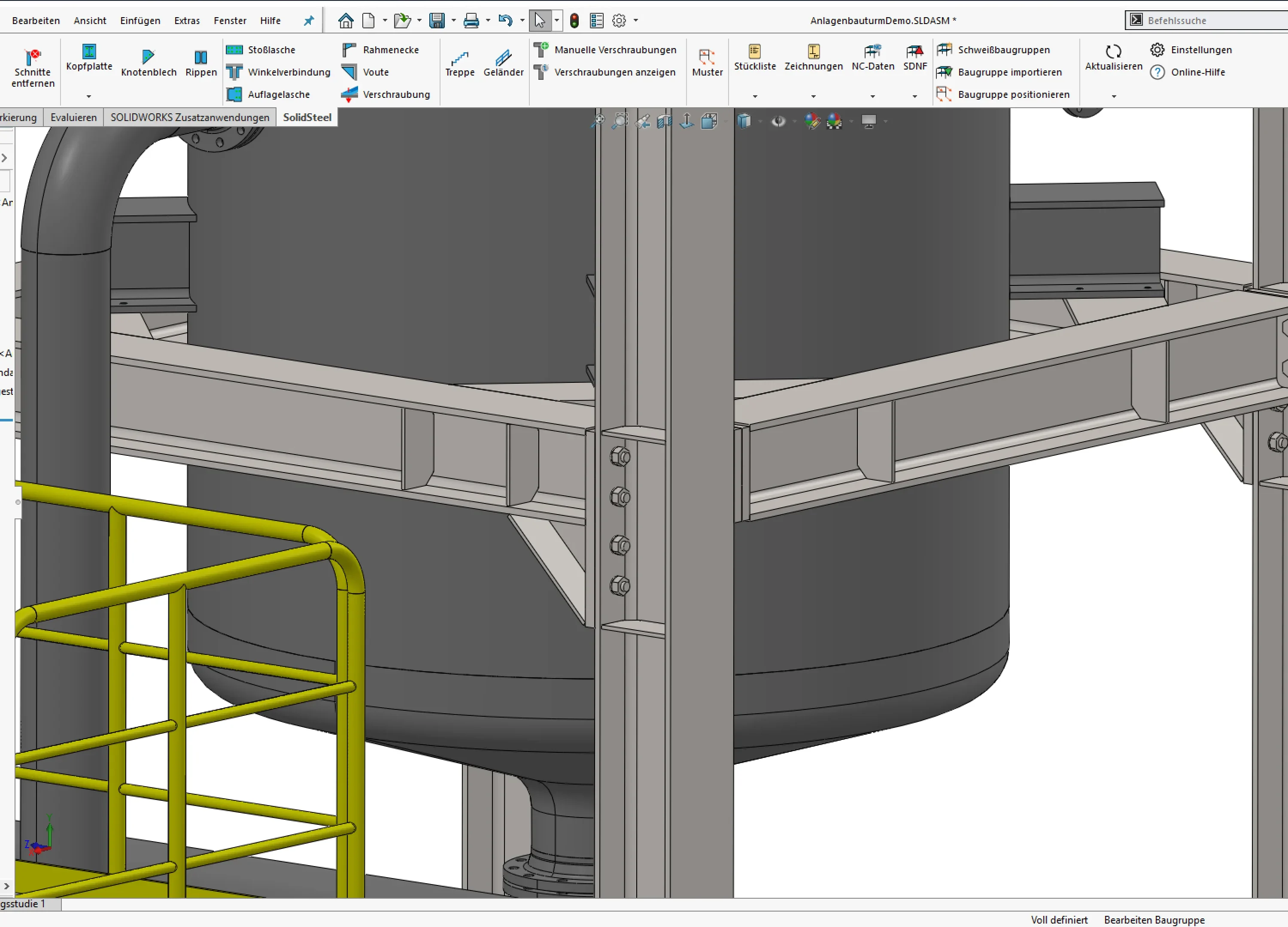The width and height of the screenshot is (1288, 927).
Task: Open the Fenster menu
Action: point(230,21)
